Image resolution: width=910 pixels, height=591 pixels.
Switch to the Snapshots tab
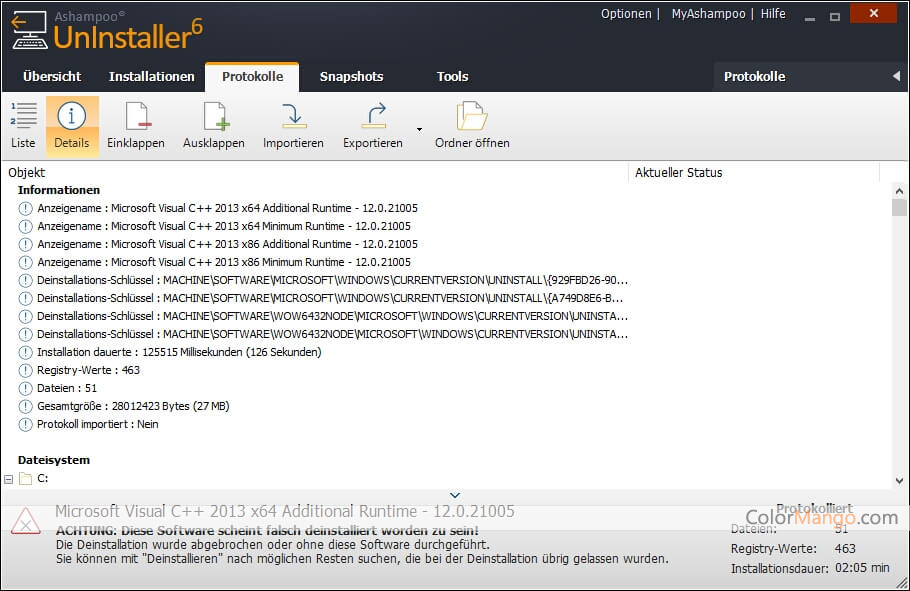tap(351, 77)
